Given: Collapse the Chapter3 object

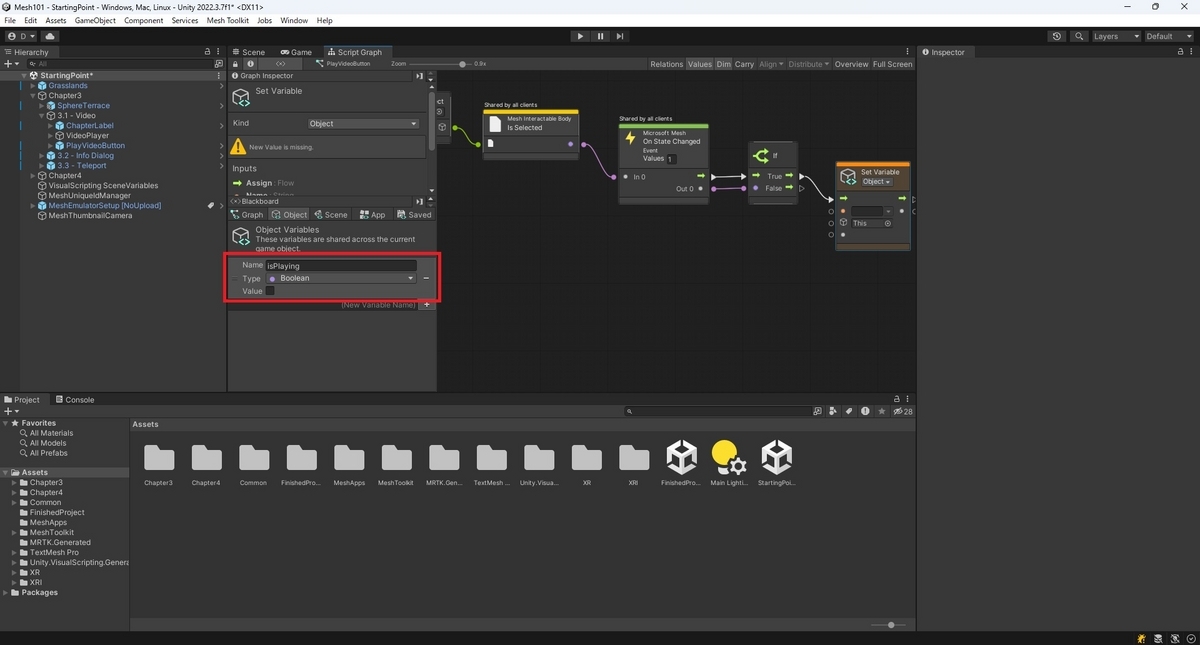Looking at the screenshot, I should coord(32,95).
